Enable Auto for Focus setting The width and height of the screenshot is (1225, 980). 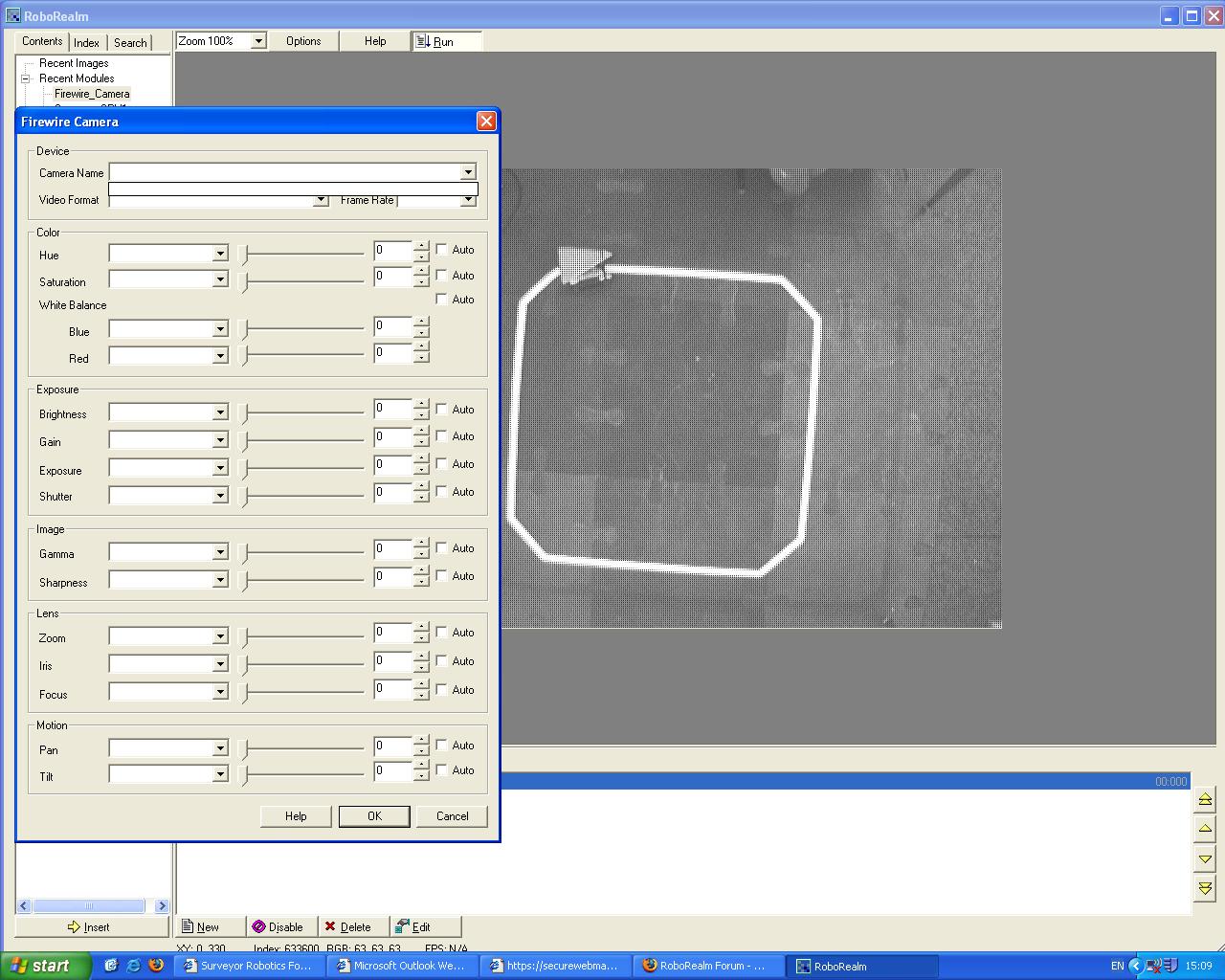pyautogui.click(x=442, y=689)
